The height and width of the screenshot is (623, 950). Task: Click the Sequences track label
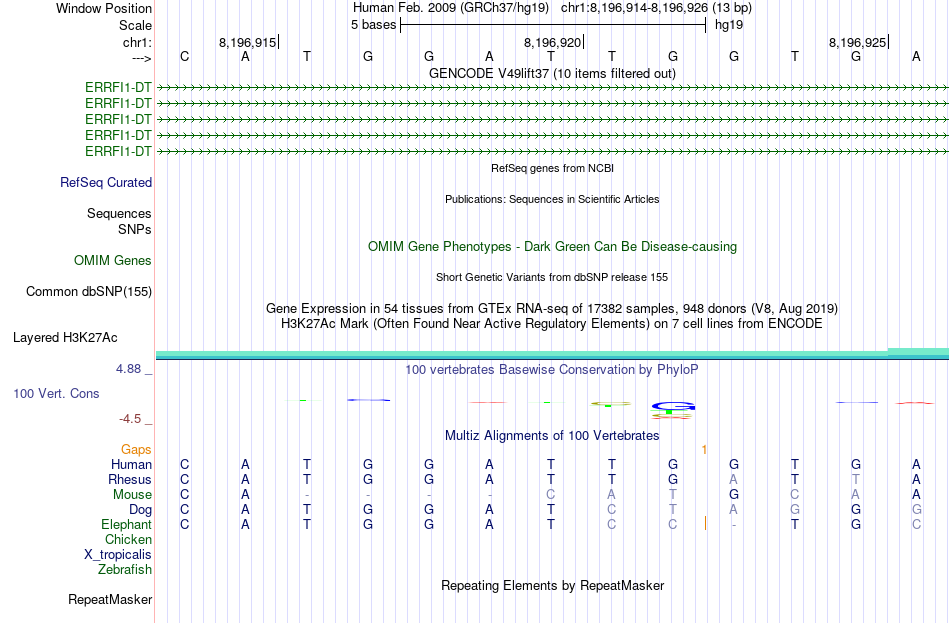tap(119, 213)
